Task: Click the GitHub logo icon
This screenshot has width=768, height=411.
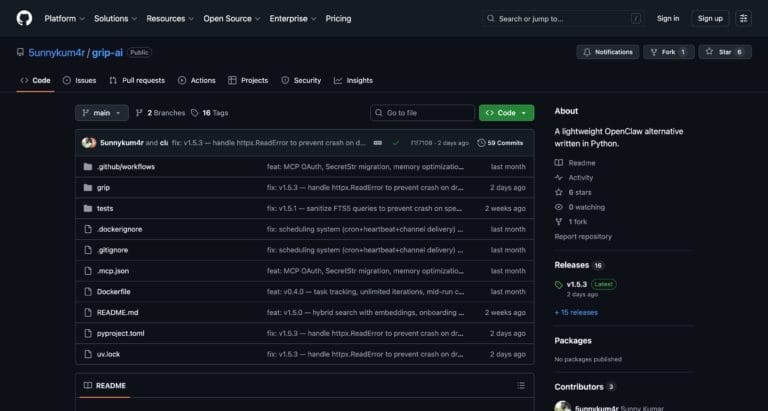Action: point(24,19)
